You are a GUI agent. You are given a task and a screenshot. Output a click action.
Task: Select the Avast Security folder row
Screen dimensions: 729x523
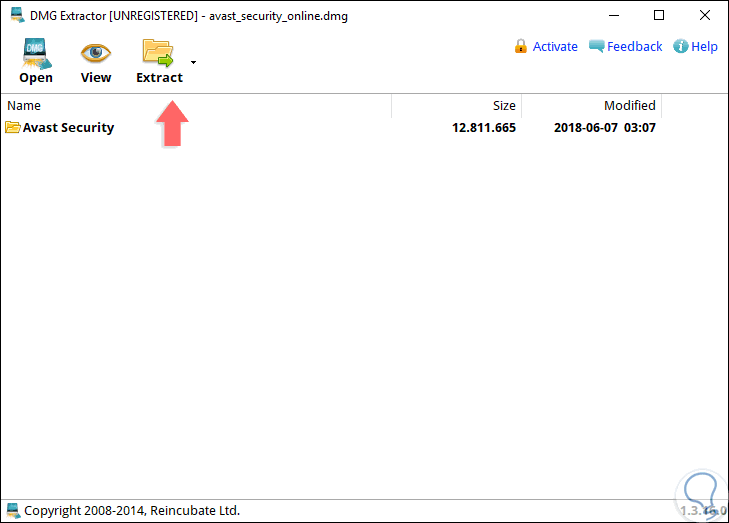pyautogui.click(x=331, y=127)
